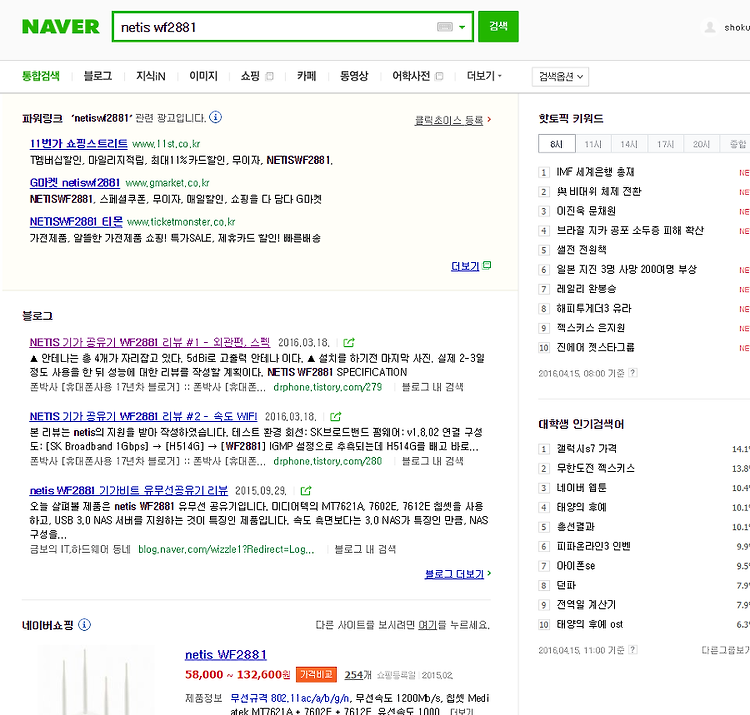Click new-window icon next to 쇼핑

tap(269, 76)
